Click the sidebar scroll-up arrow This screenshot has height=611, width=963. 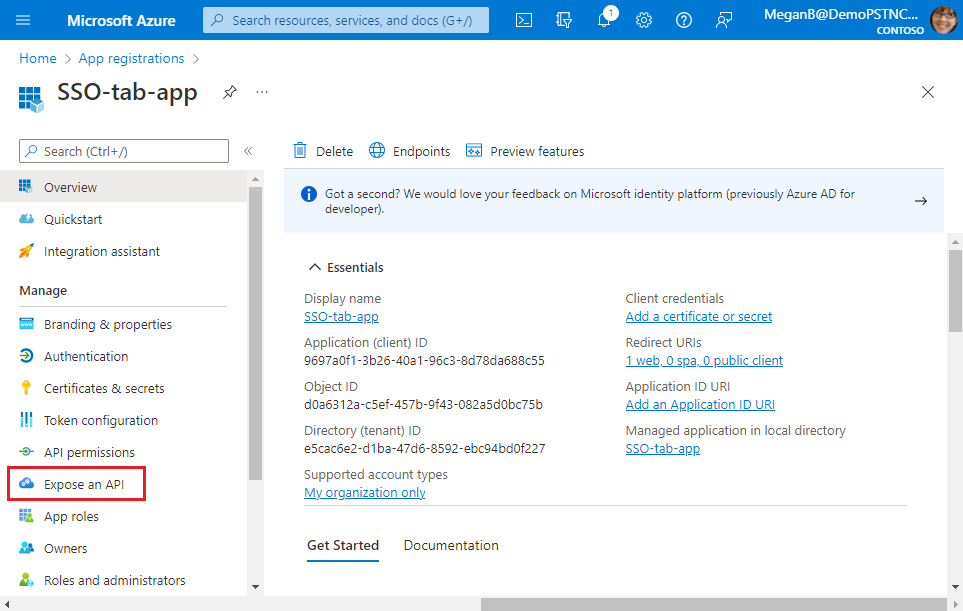pos(255,179)
